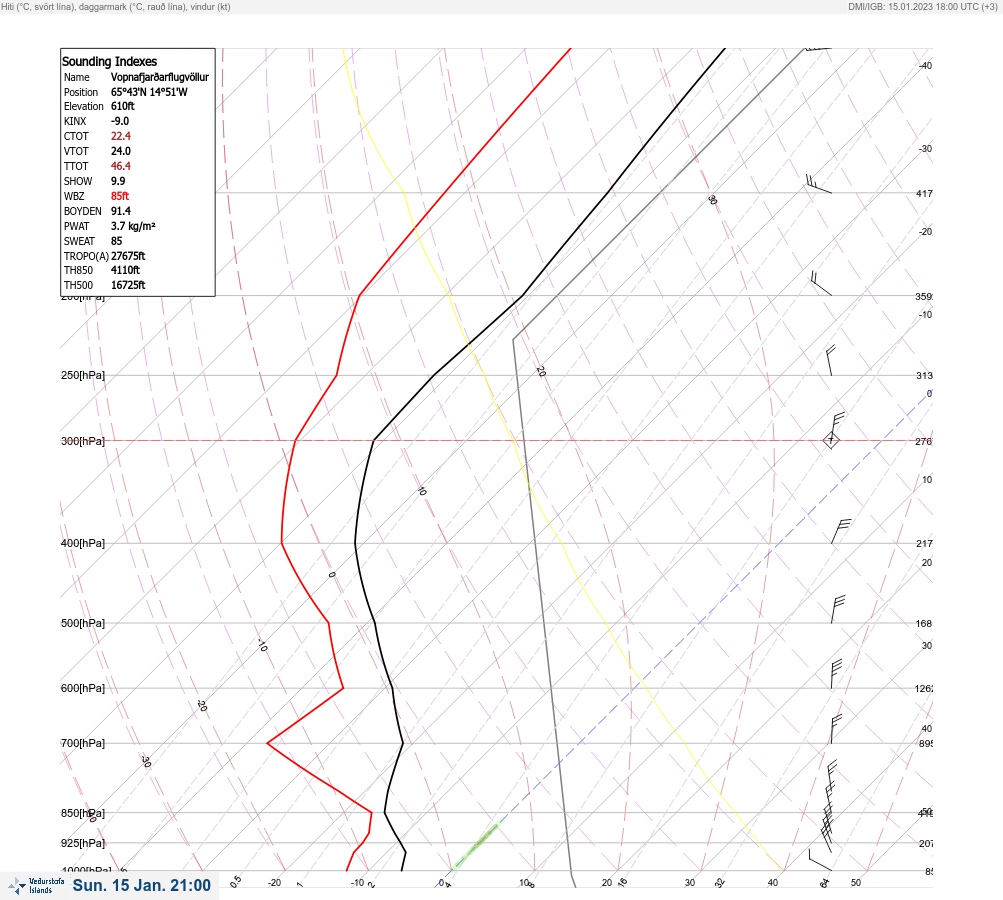Click the '300[hPa]' pressure label
The width and height of the screenshot is (1003, 900).
tap(83, 441)
